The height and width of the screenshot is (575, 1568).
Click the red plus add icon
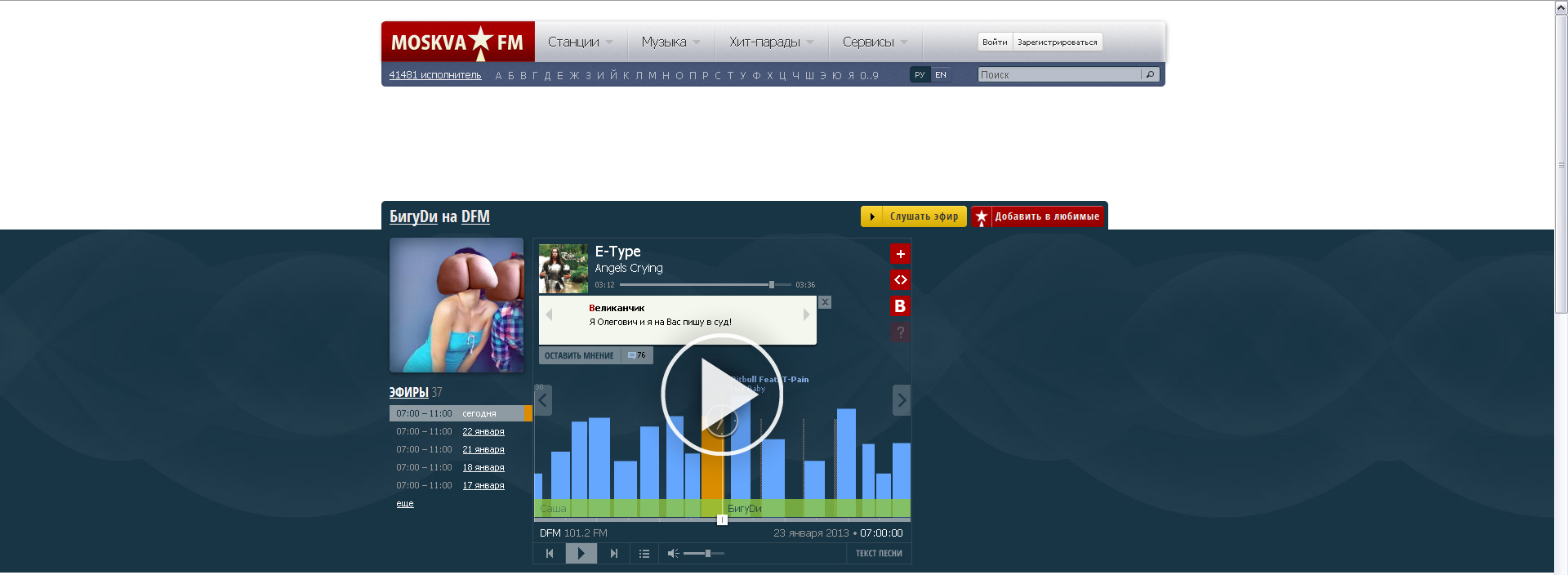pyautogui.click(x=900, y=254)
